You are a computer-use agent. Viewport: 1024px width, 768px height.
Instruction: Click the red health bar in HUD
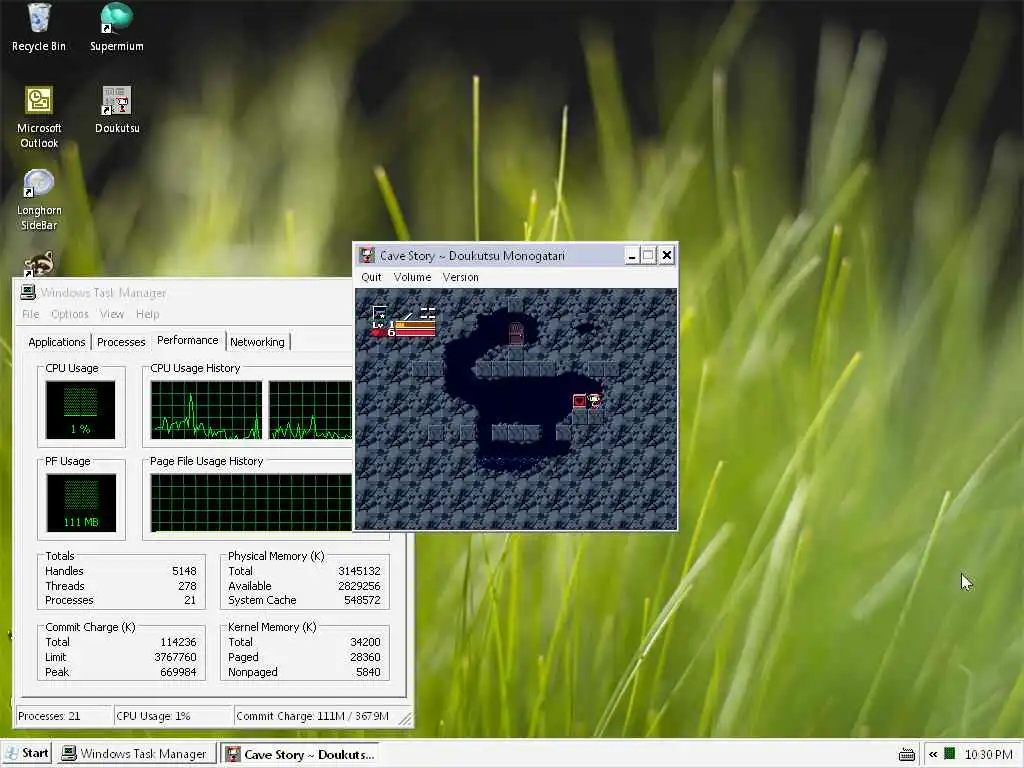pos(415,332)
